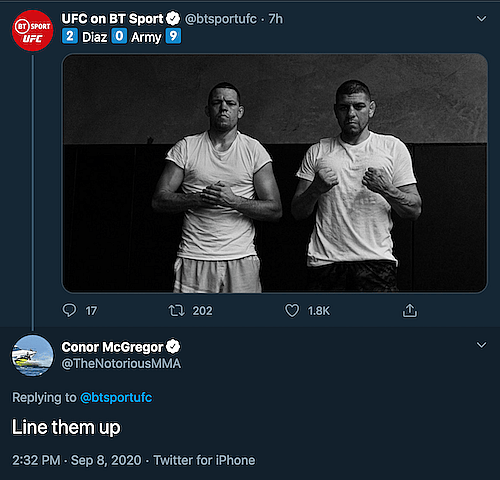500x480 pixels.
Task: Click the 1.8K likes count
Action: (319, 311)
